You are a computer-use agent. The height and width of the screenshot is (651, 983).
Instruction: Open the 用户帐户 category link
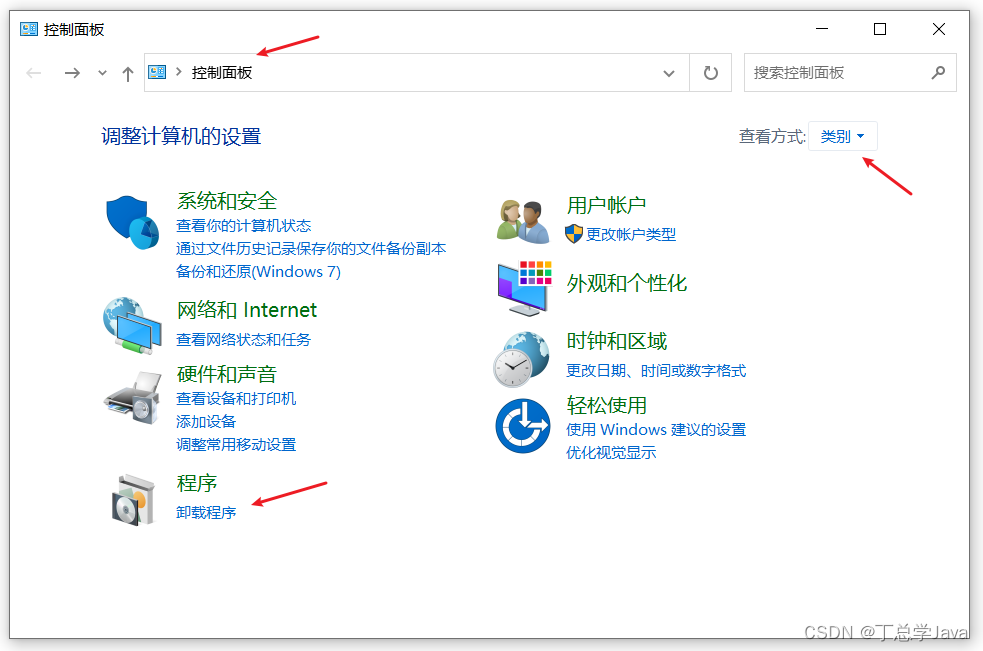(x=606, y=205)
